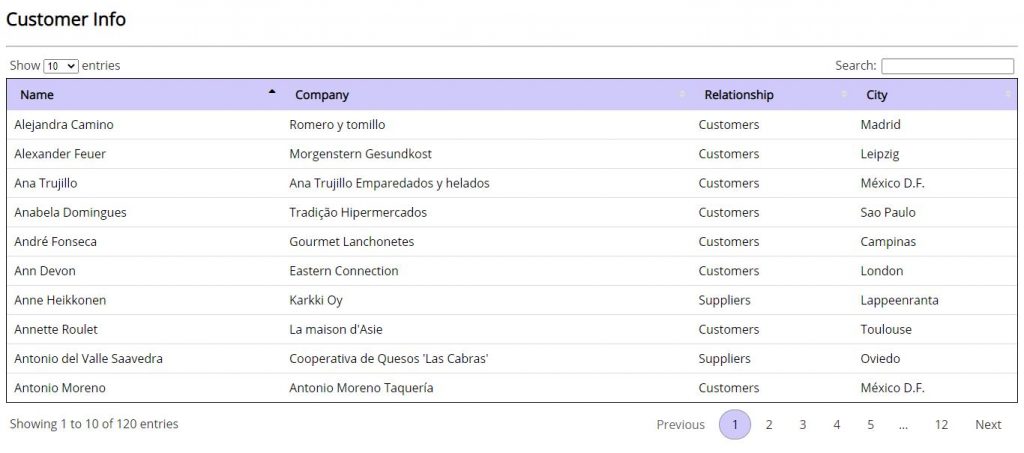Image resolution: width=1024 pixels, height=453 pixels.
Task: Select the Alejandra Camino row
Action: coord(512,125)
